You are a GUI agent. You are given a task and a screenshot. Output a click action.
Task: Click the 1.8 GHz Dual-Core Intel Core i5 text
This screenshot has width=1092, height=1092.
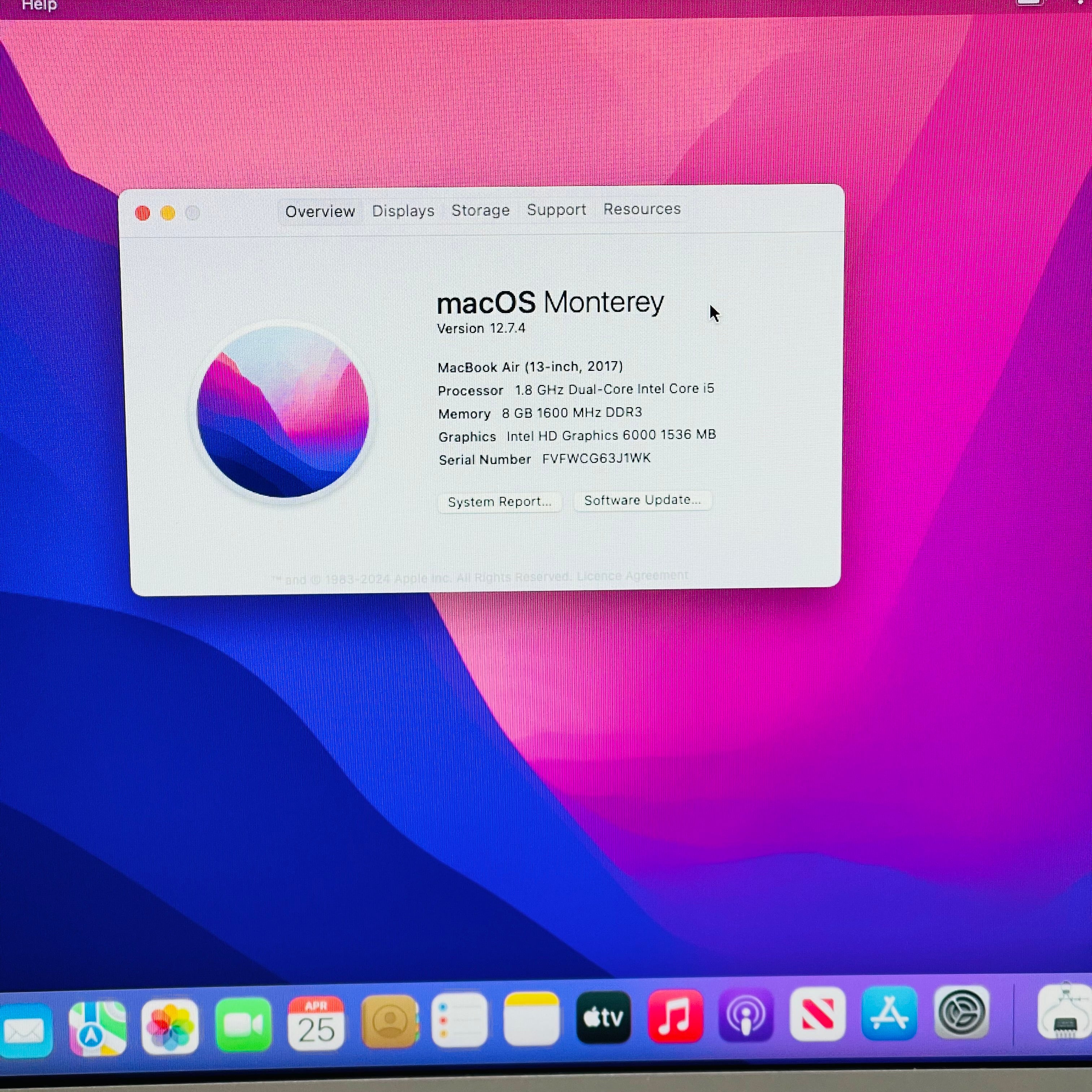(x=614, y=389)
